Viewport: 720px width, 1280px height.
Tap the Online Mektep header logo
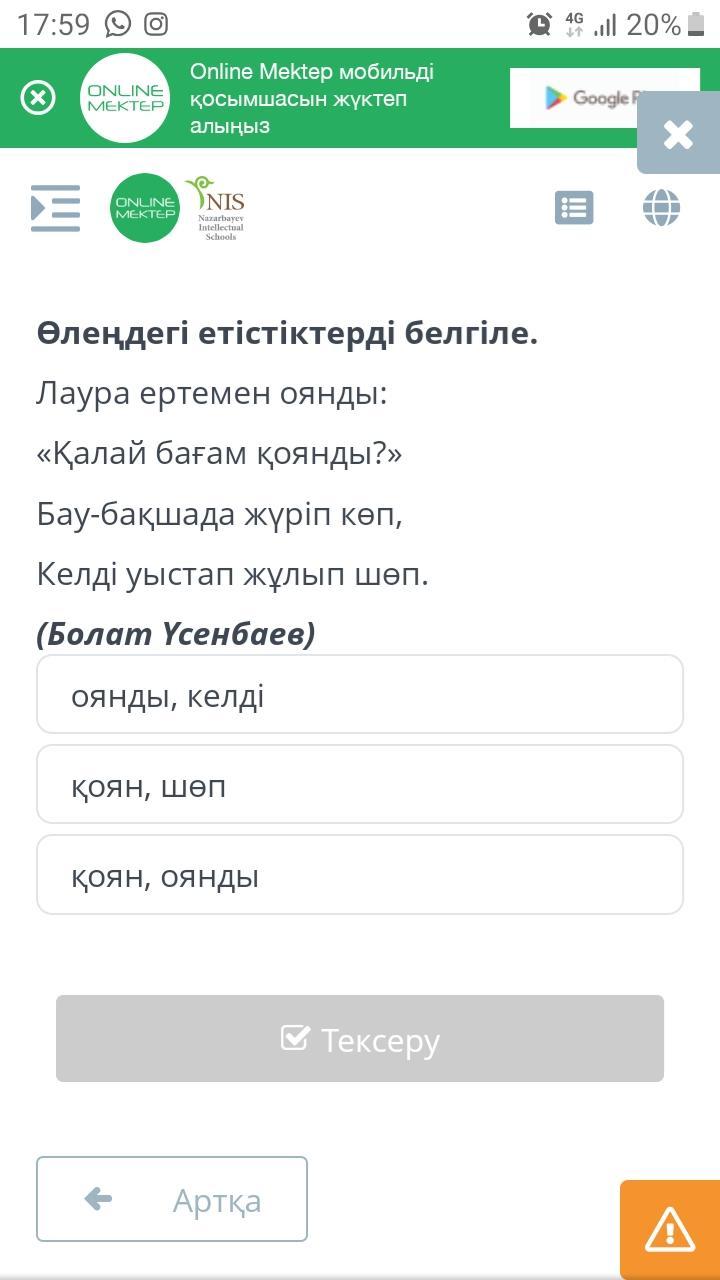pos(145,208)
